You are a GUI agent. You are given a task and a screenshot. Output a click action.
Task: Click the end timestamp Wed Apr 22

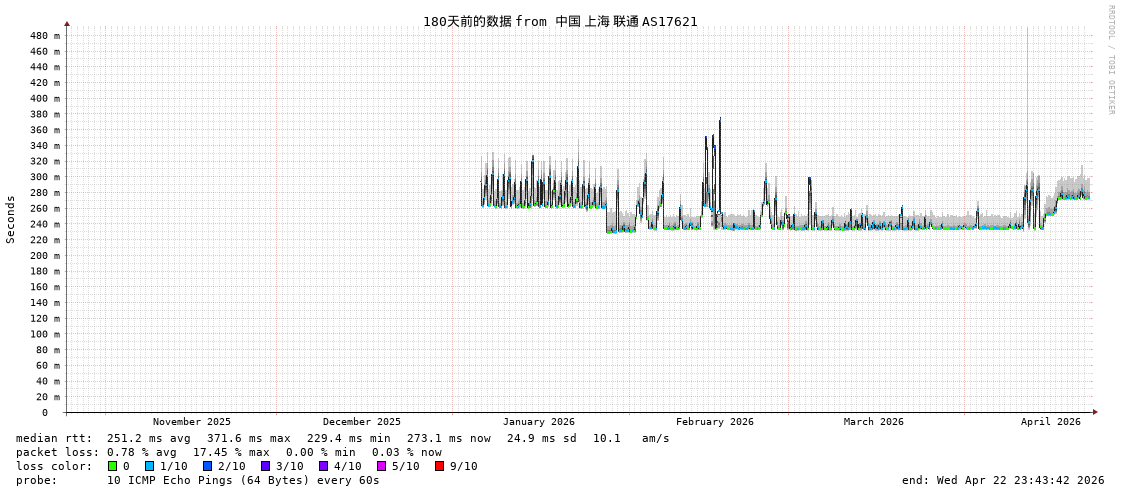[1003, 480]
